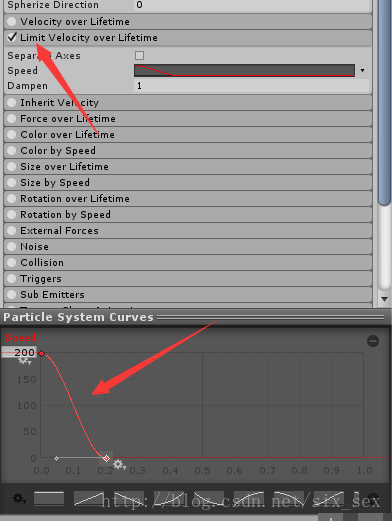392x521 pixels.
Task: Expand Color by Speed module header
Action: (x=188, y=150)
